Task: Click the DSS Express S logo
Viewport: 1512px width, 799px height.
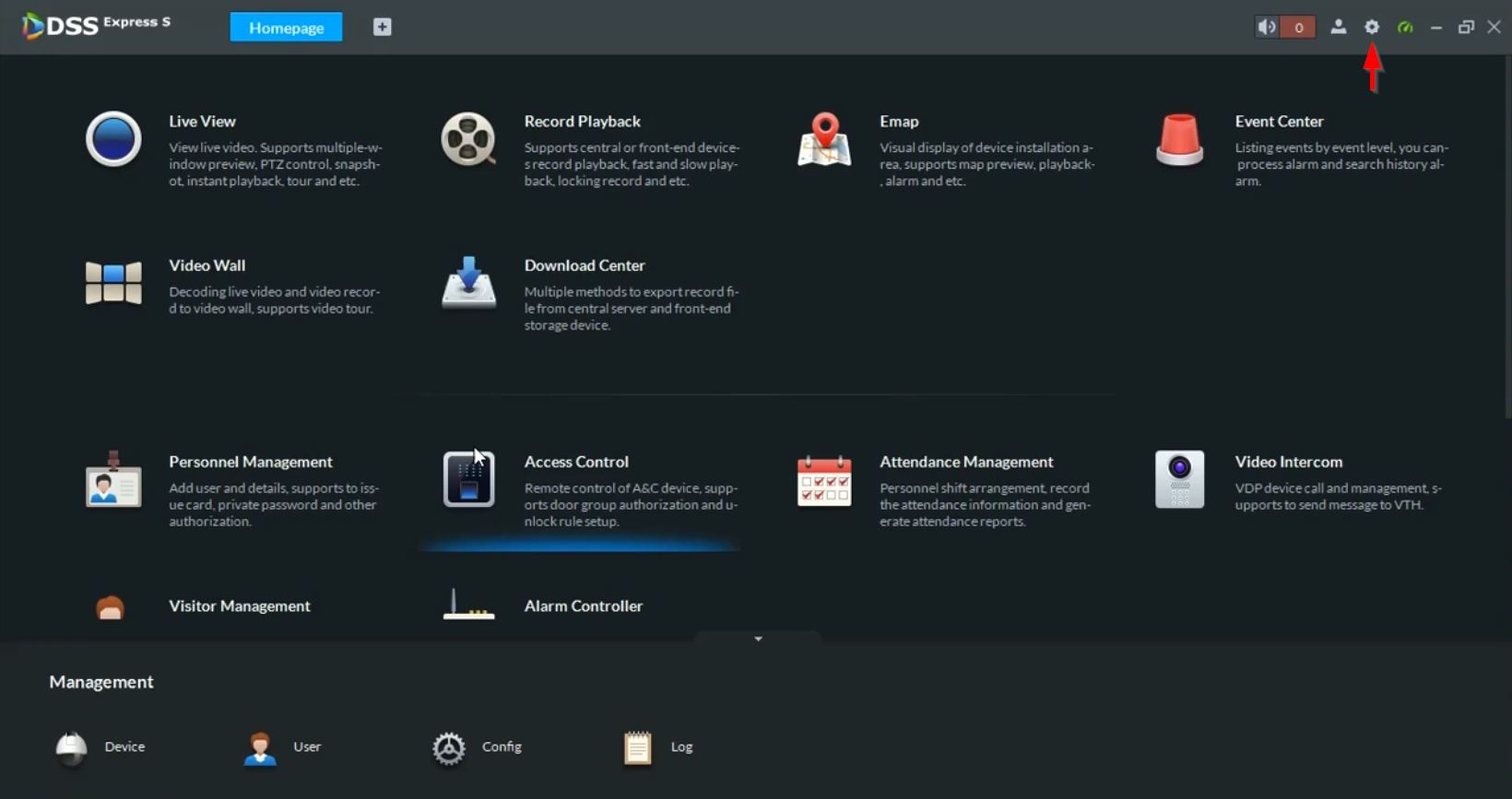Action: pyautogui.click(x=96, y=25)
